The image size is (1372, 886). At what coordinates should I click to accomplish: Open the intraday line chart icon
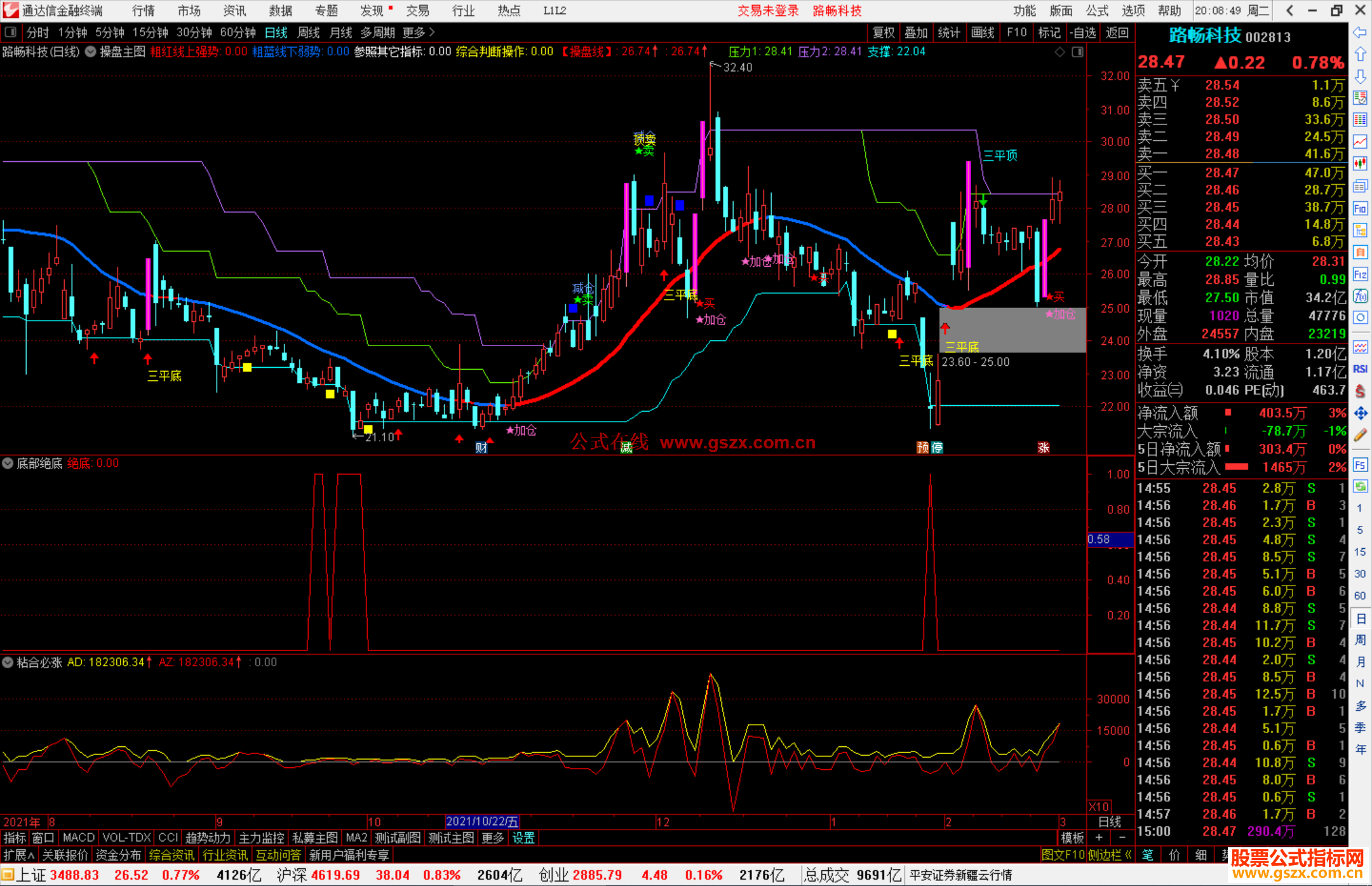click(1360, 142)
